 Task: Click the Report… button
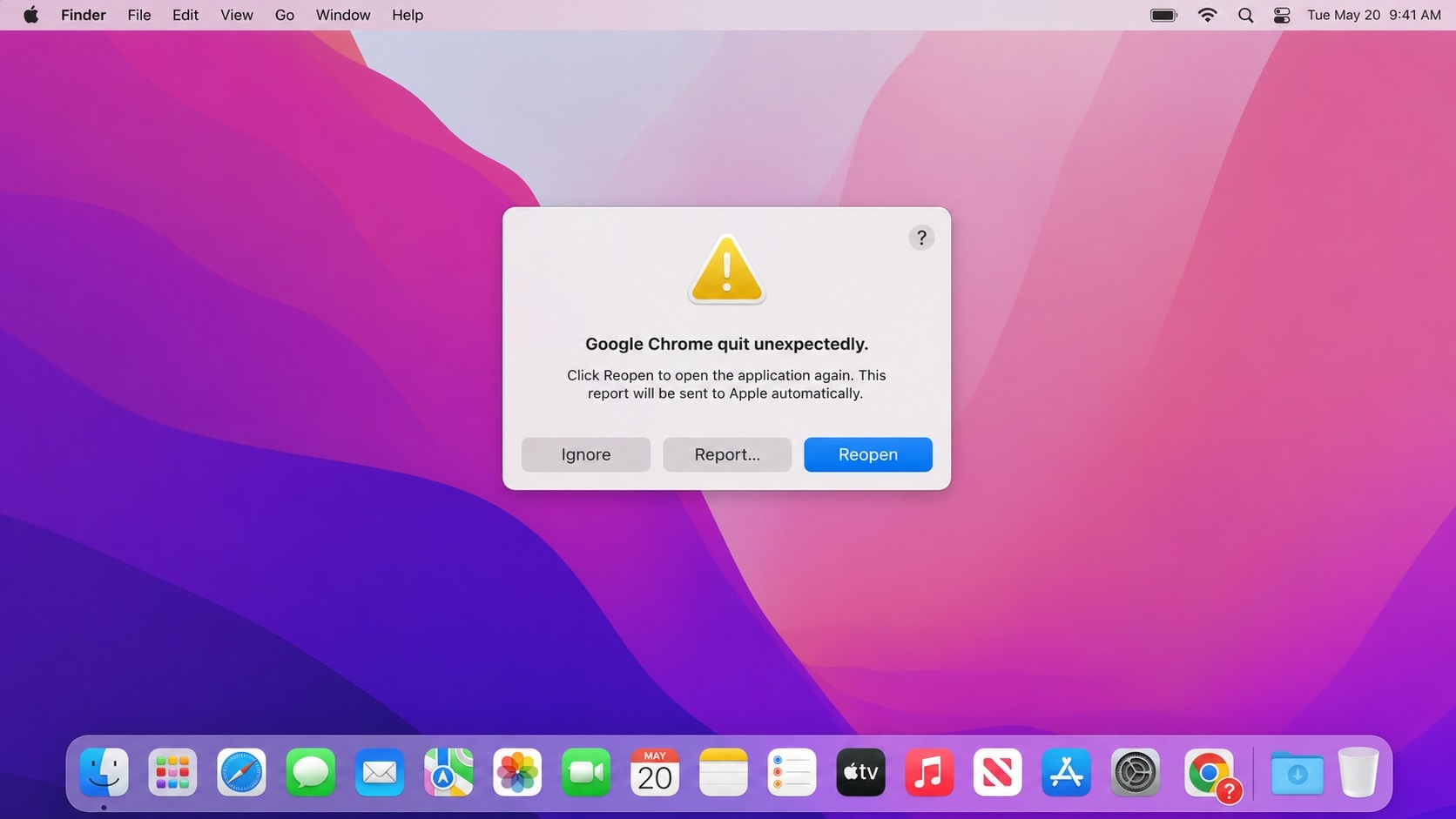coord(727,454)
